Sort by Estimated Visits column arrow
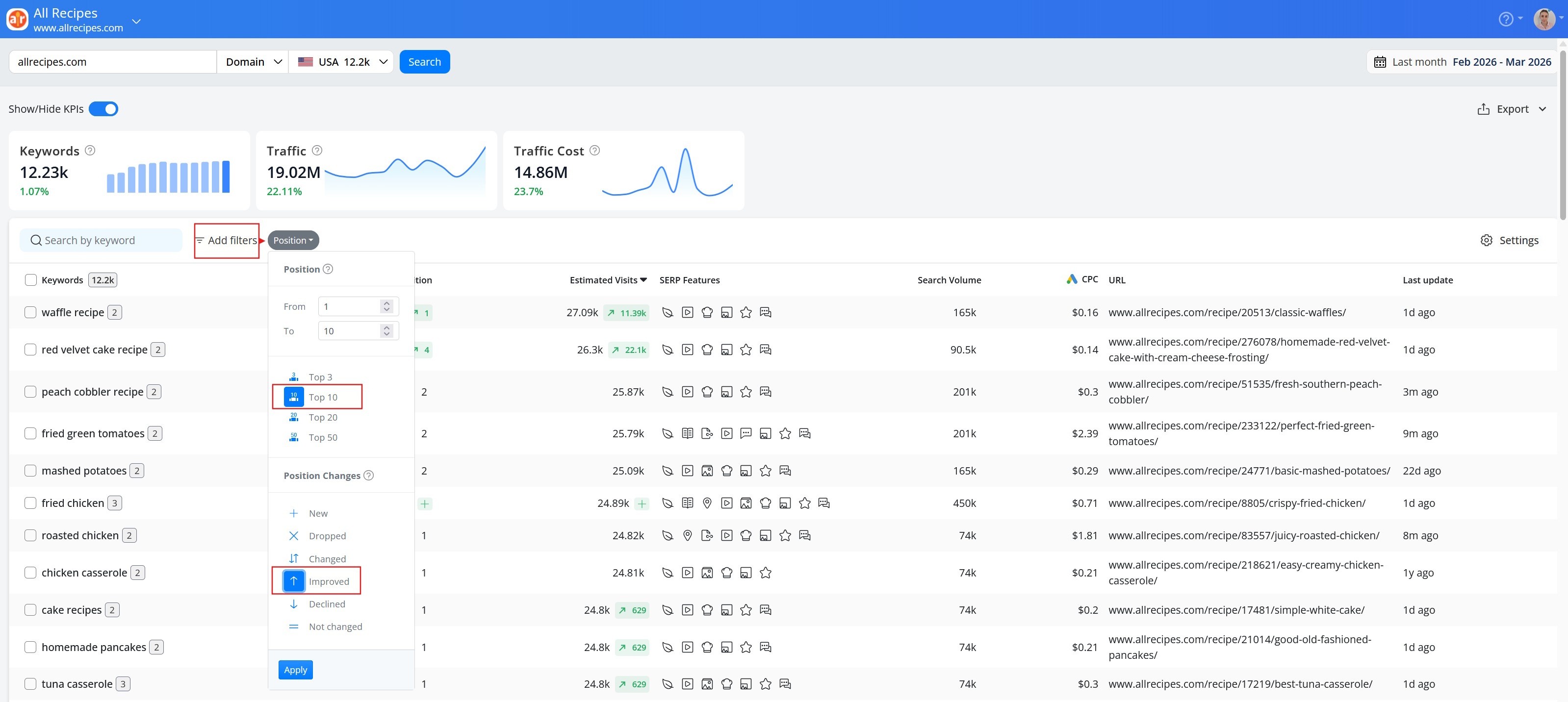This screenshot has height=702, width=1568. (643, 280)
